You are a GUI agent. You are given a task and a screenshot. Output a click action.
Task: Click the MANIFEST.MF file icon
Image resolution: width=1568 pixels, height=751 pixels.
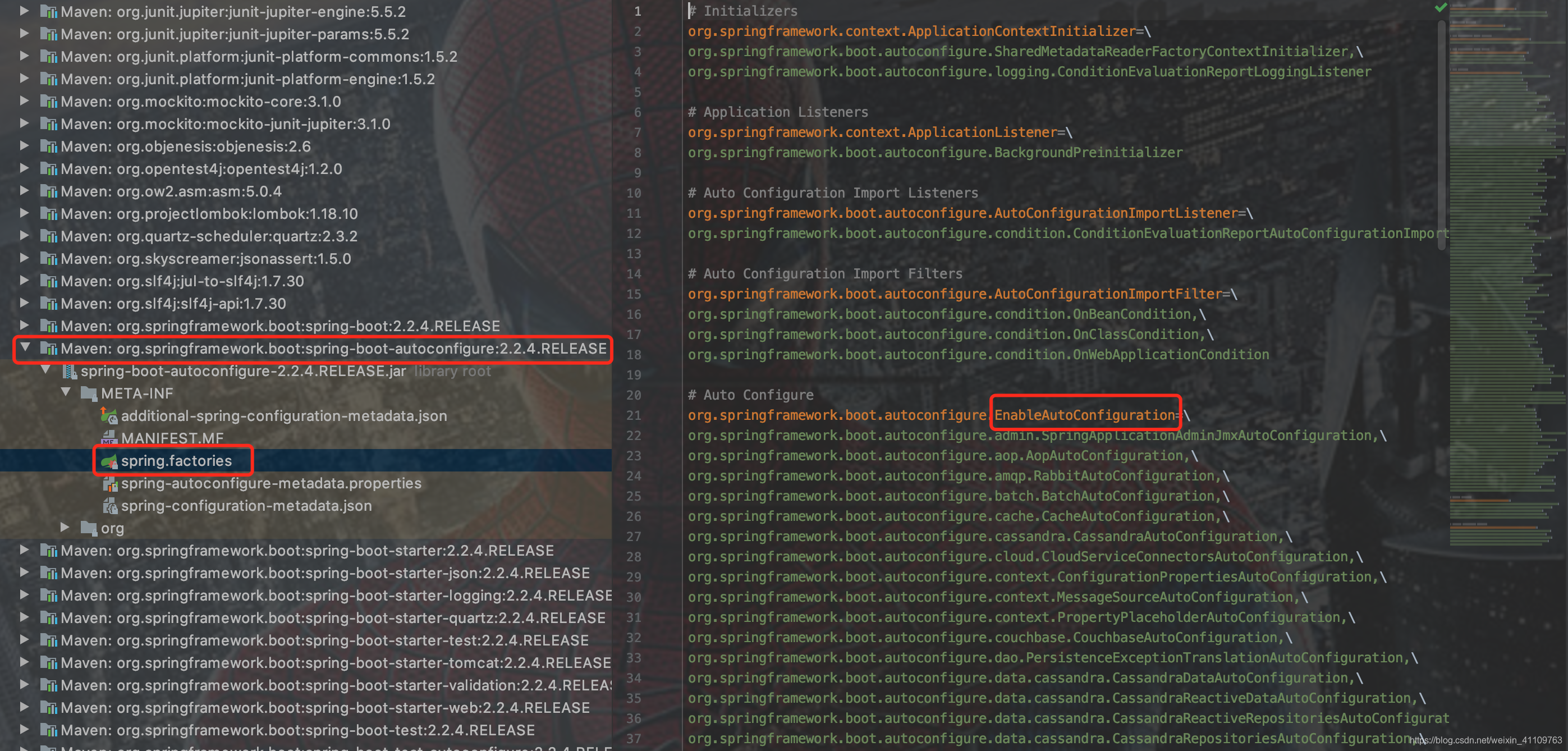(x=109, y=438)
